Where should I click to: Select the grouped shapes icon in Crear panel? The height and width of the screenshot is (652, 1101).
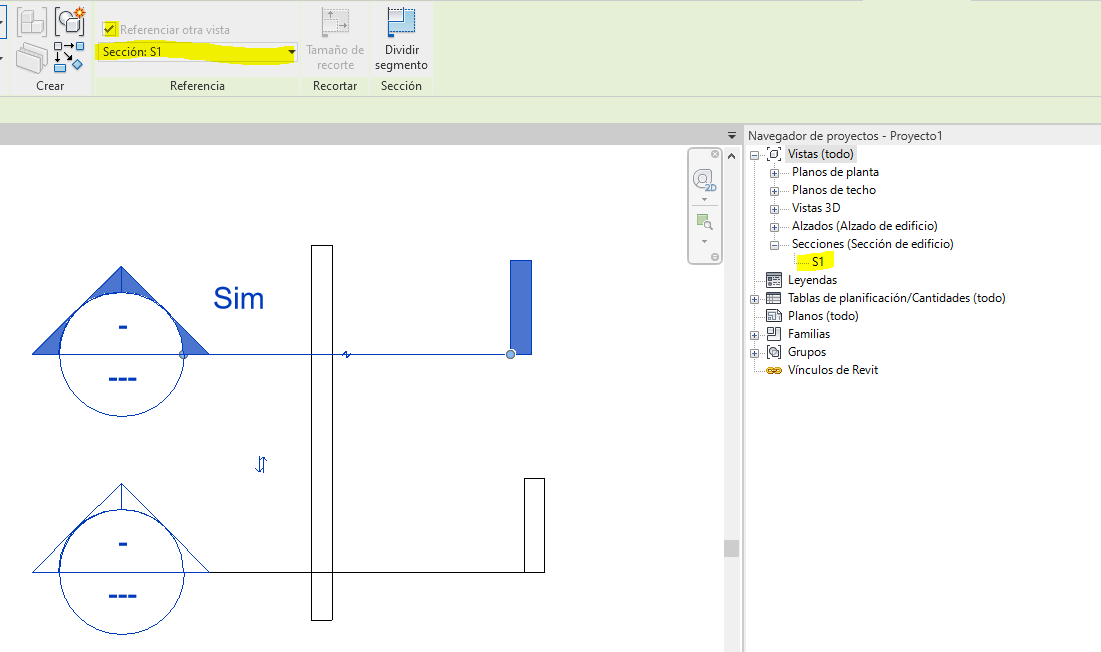coord(31,21)
